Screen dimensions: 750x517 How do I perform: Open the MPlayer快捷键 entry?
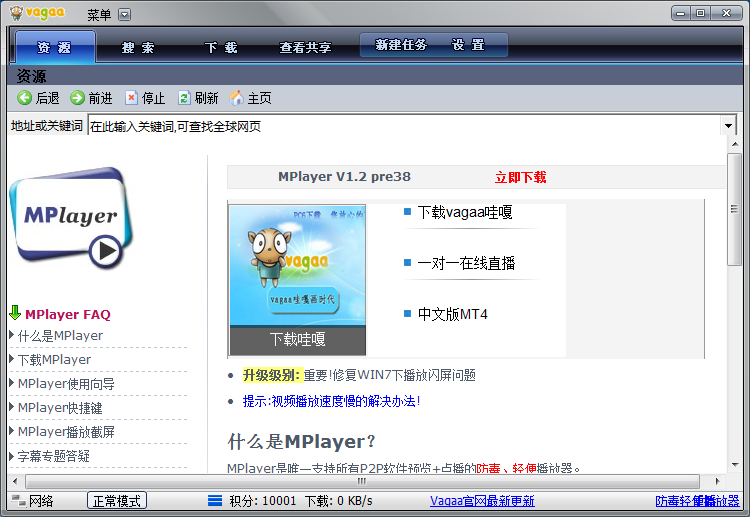point(60,407)
